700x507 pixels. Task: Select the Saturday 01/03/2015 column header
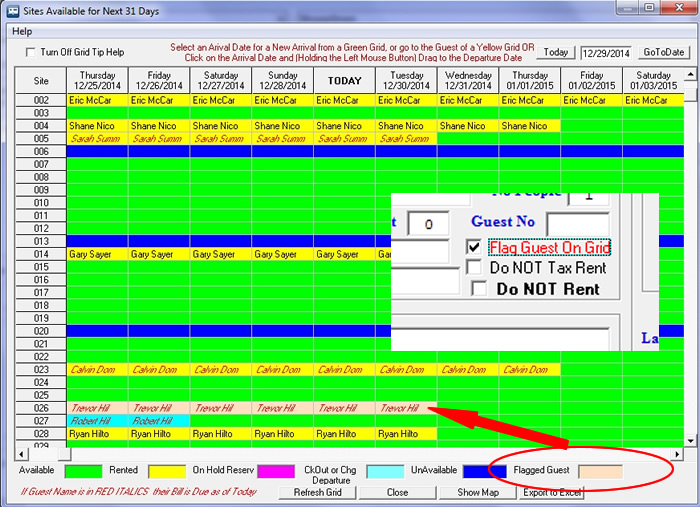point(653,80)
